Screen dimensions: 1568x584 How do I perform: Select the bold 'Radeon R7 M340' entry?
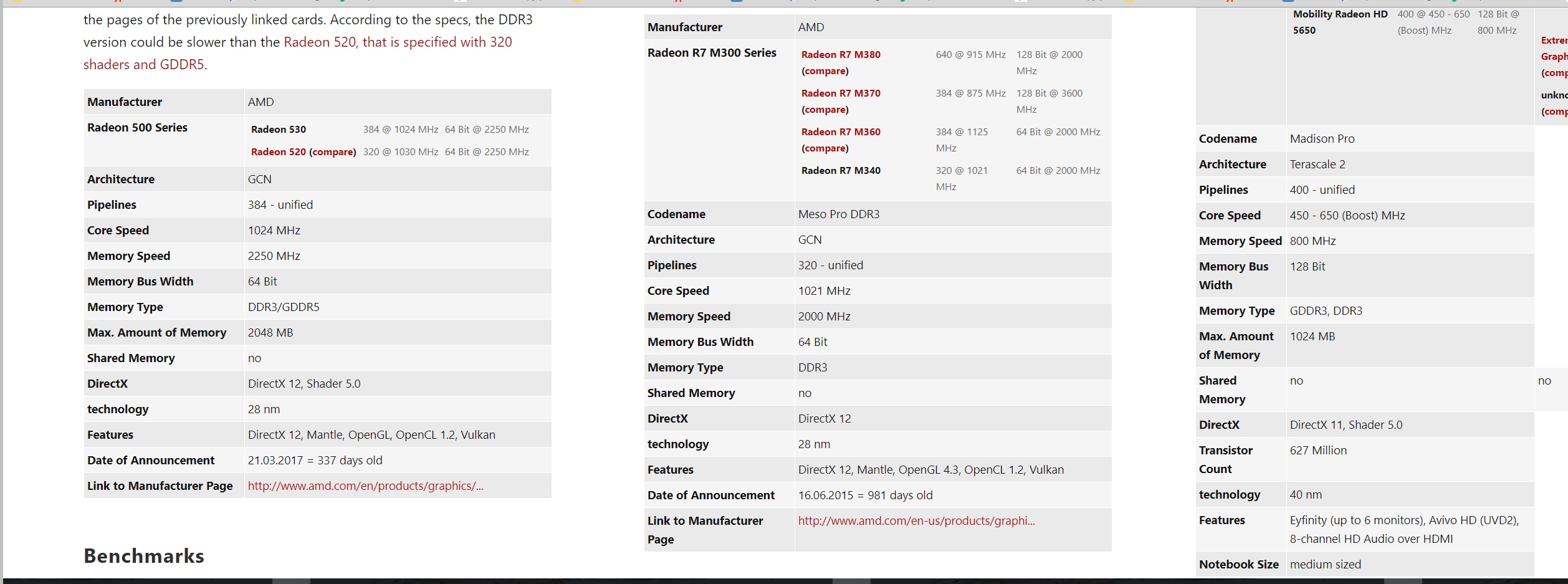point(841,171)
